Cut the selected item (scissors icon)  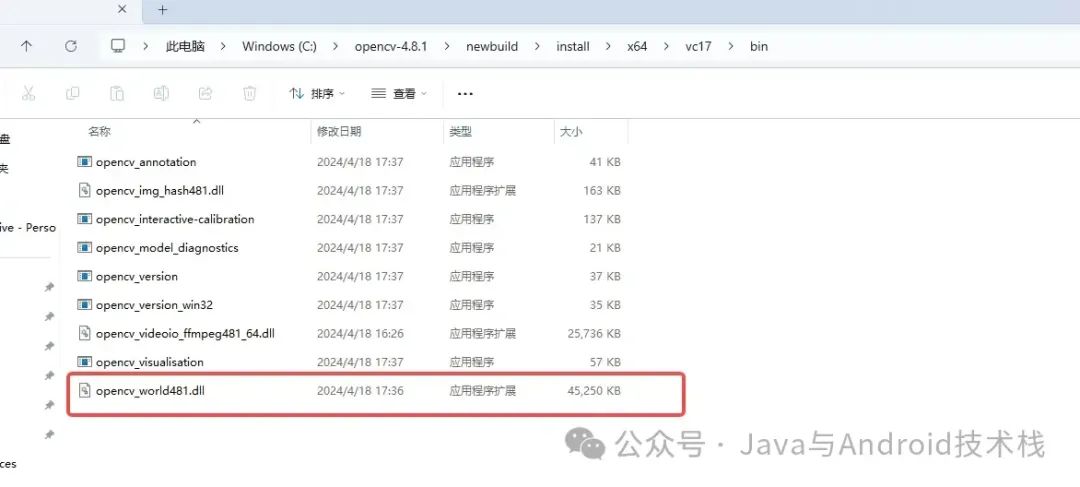pos(28,93)
